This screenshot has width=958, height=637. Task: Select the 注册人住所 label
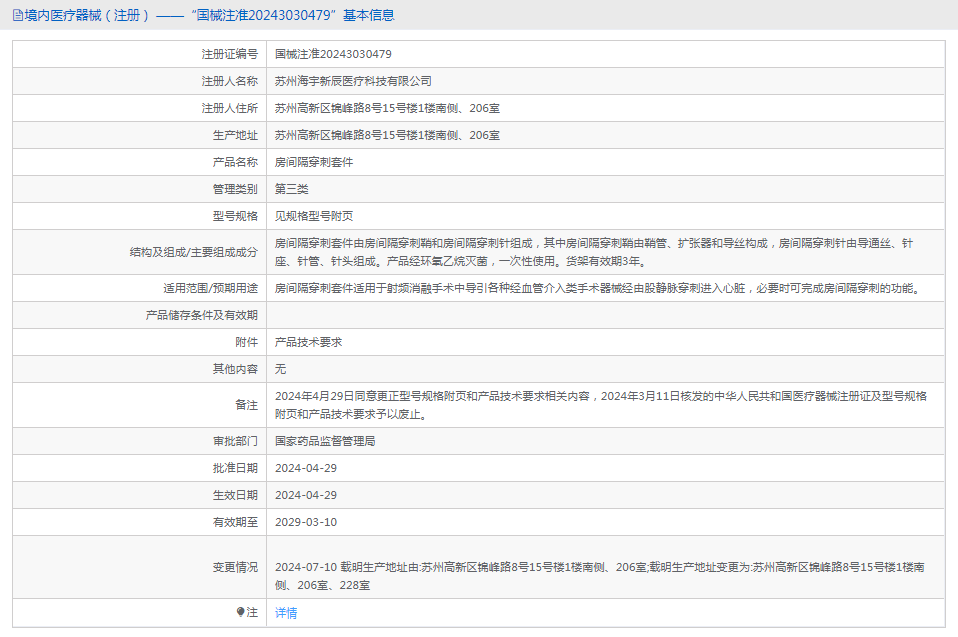(230, 108)
